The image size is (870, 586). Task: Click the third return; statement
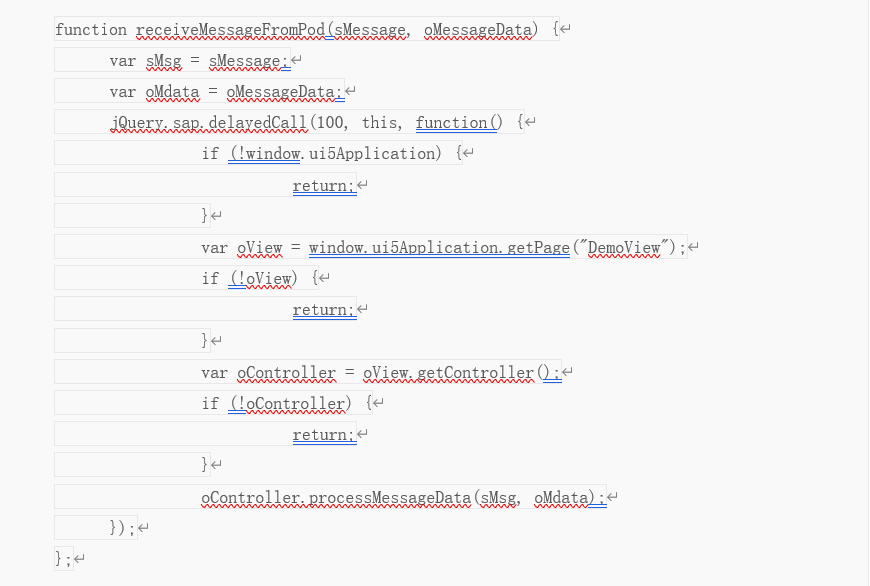pyautogui.click(x=325, y=435)
